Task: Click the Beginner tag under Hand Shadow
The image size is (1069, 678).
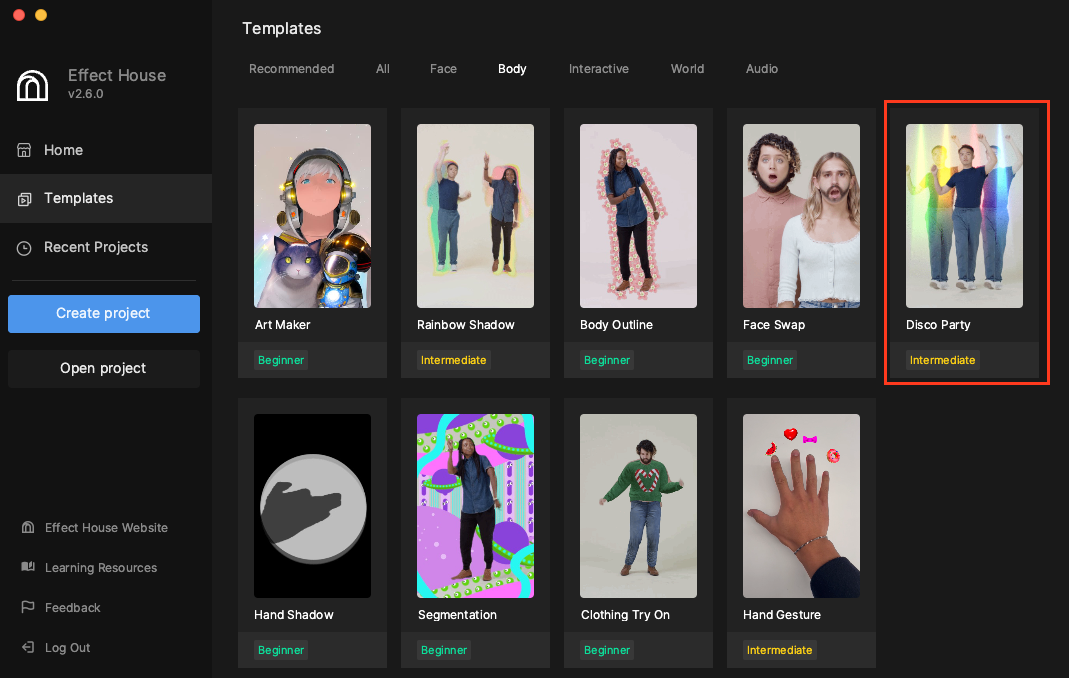Action: (x=281, y=650)
